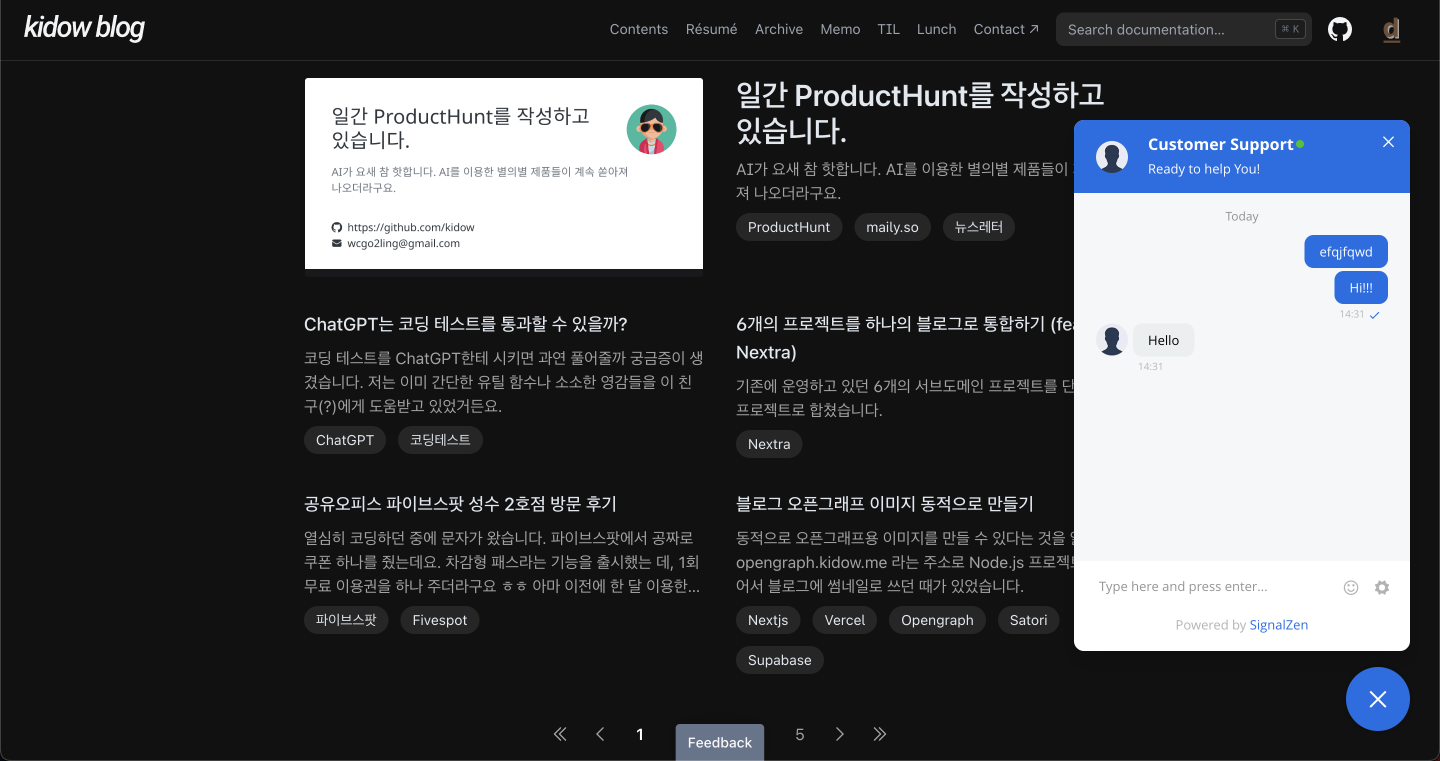Open the 6개의 프로젝트 Nextra post
1440x761 pixels.
tap(904, 338)
